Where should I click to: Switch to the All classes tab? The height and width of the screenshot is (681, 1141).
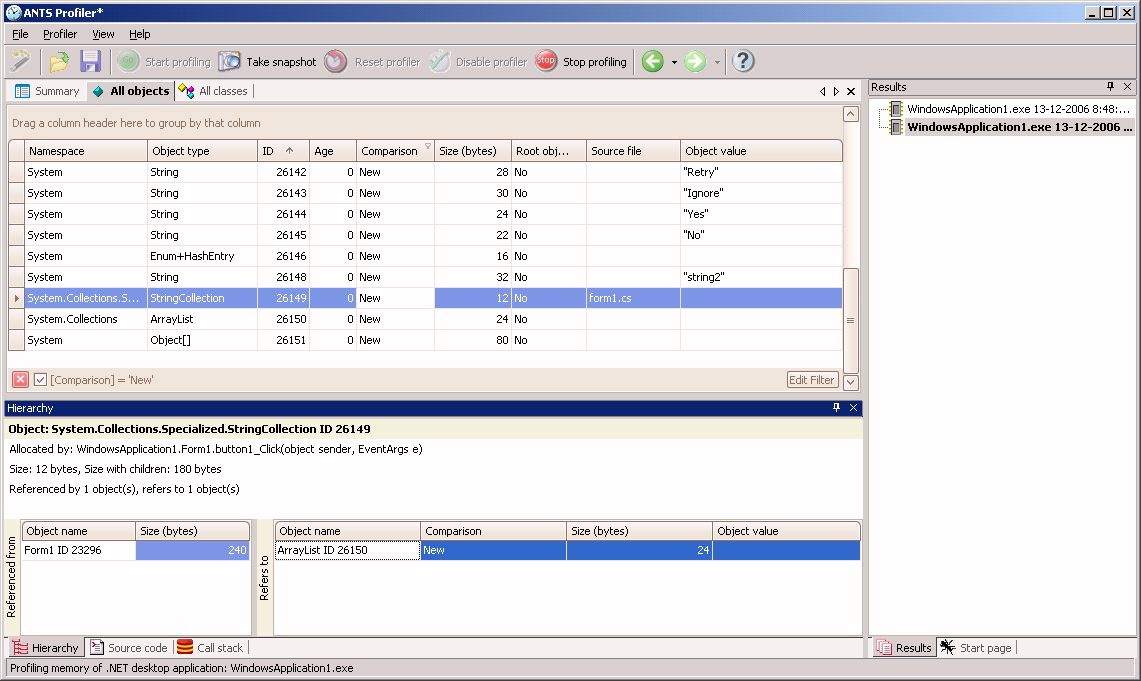click(x=213, y=91)
